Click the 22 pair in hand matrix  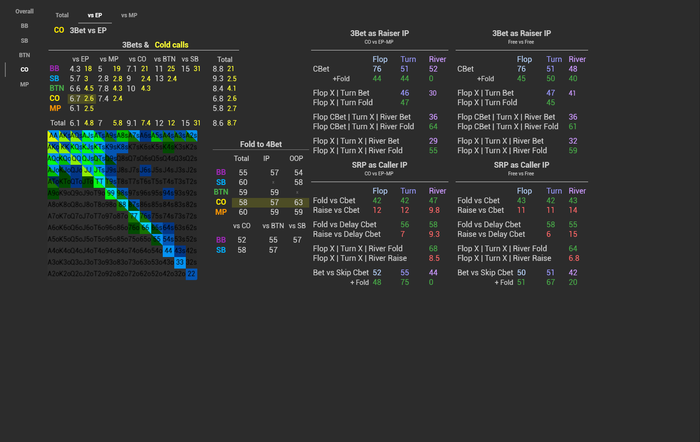coord(192,274)
